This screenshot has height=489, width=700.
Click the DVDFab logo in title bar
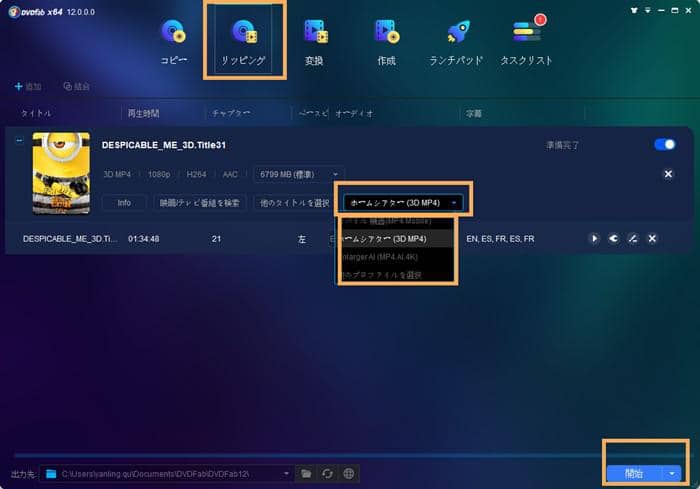pyautogui.click(x=15, y=12)
